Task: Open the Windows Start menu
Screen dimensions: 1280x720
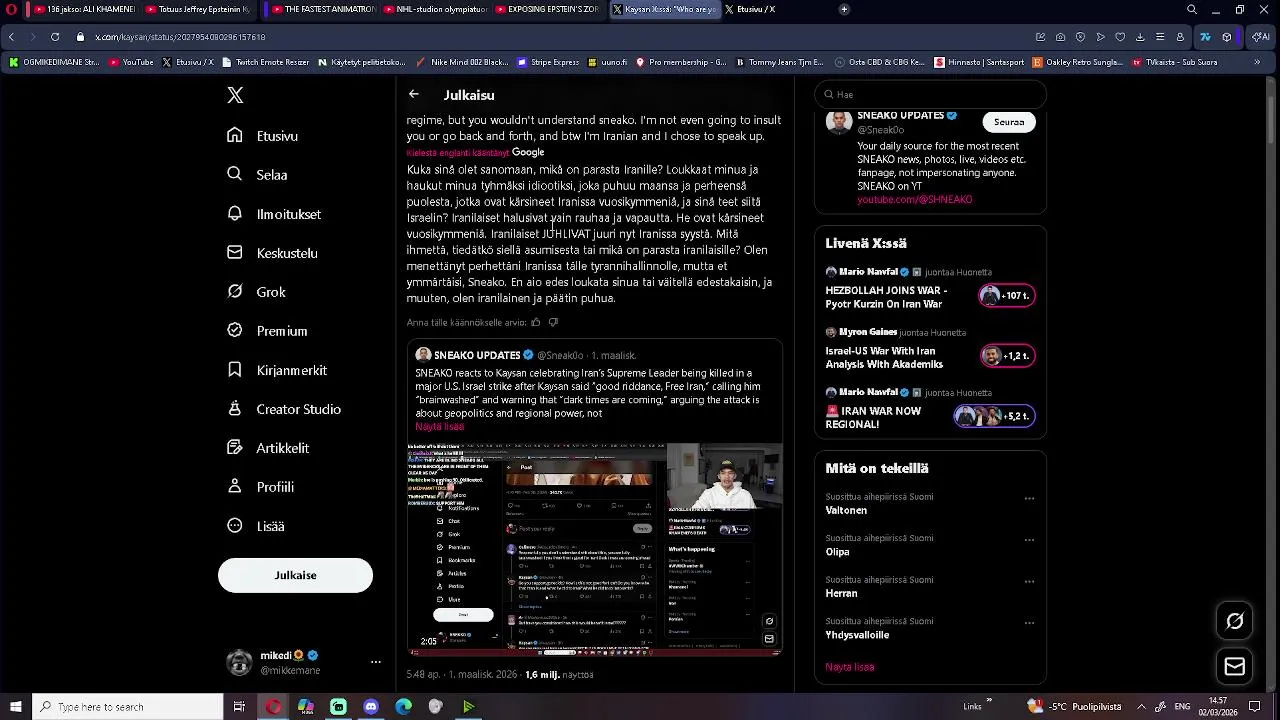Action: pyautogui.click(x=15, y=707)
